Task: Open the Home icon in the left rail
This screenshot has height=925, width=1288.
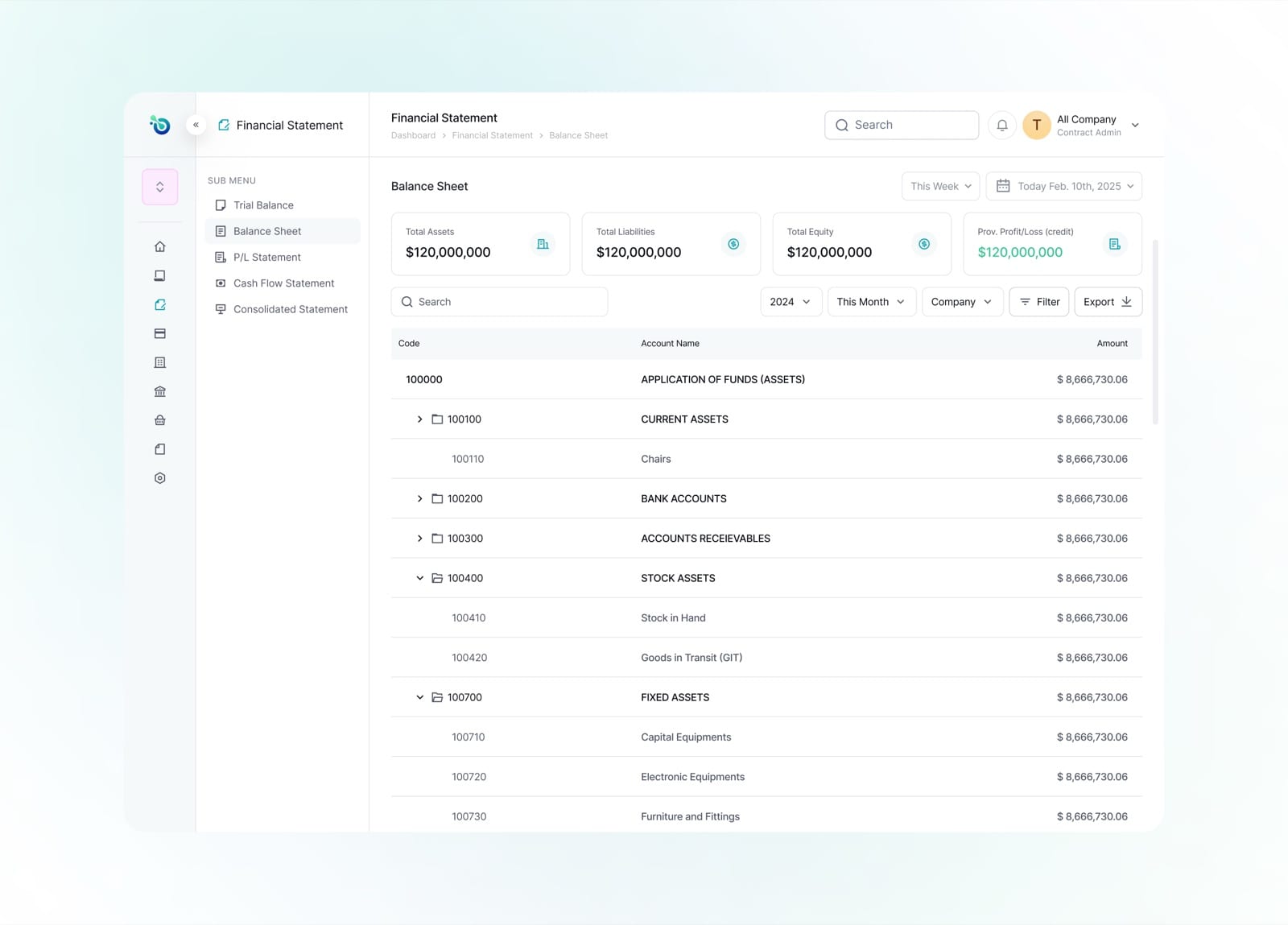Action: [x=160, y=246]
